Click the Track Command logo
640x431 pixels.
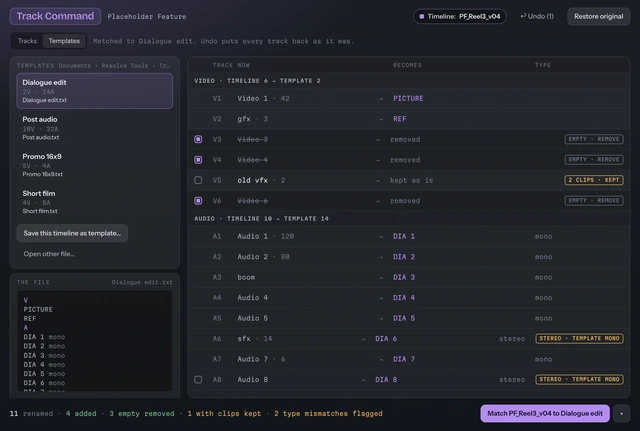[x=55, y=16]
